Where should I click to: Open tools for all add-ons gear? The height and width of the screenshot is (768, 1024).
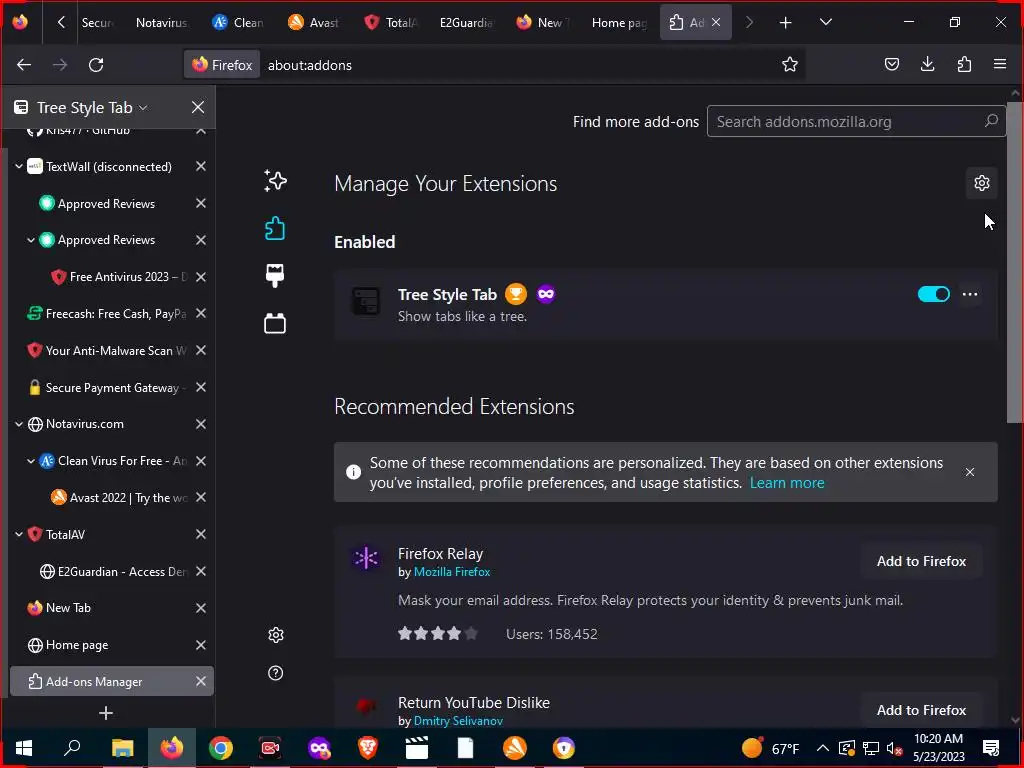pyautogui.click(x=982, y=184)
